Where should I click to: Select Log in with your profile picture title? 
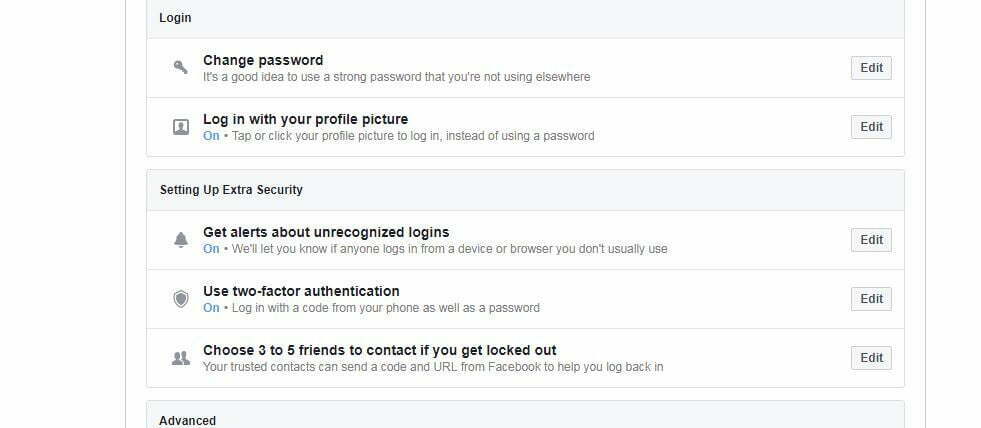click(x=305, y=119)
